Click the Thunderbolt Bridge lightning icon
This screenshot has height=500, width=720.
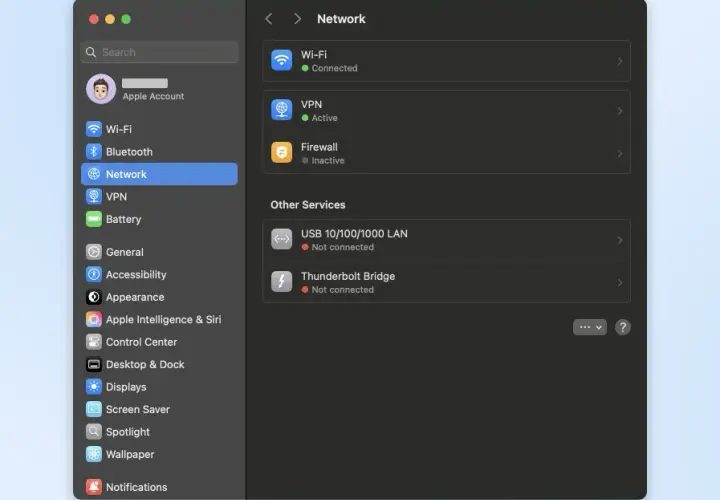point(281,282)
